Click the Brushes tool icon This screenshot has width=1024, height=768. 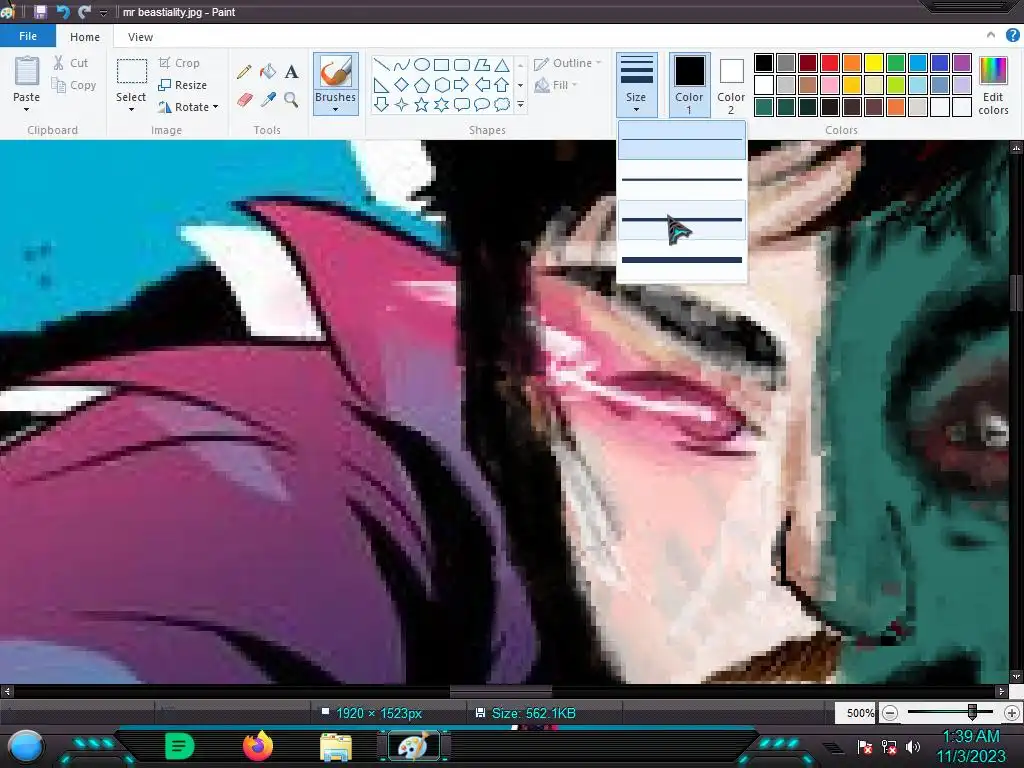336,71
